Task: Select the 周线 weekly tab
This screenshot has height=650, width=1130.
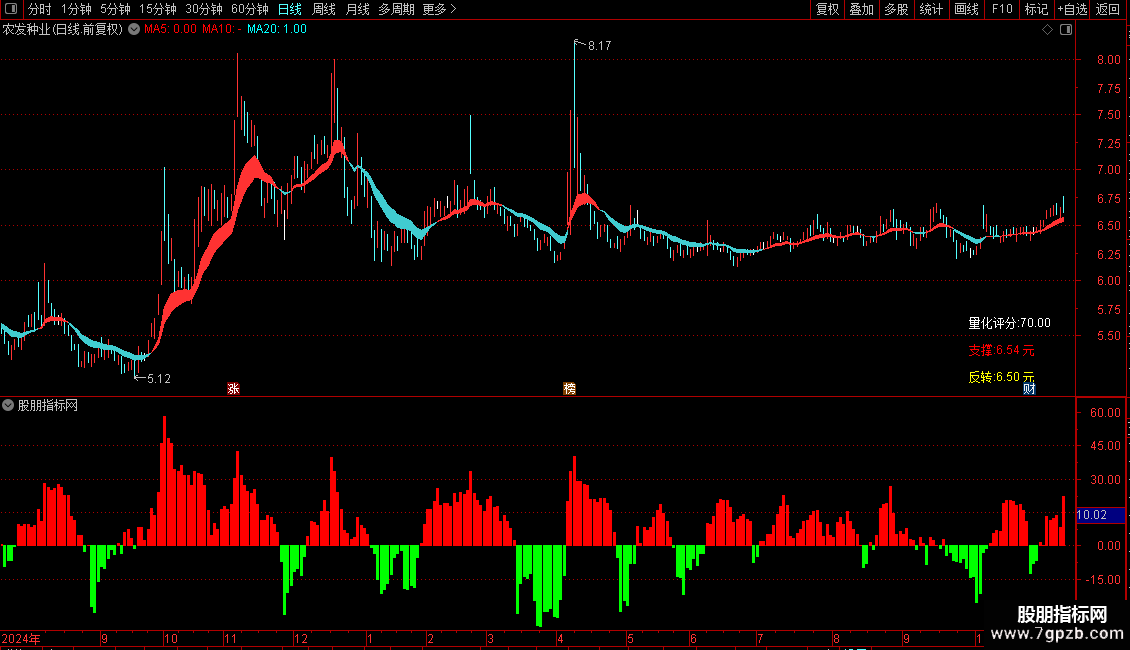Action: coord(324,9)
